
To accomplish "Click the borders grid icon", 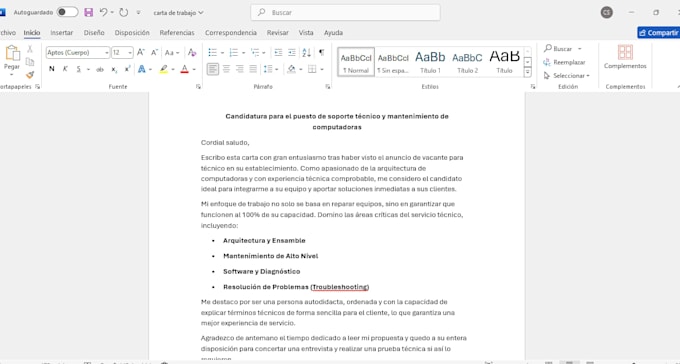I will tap(312, 69).
